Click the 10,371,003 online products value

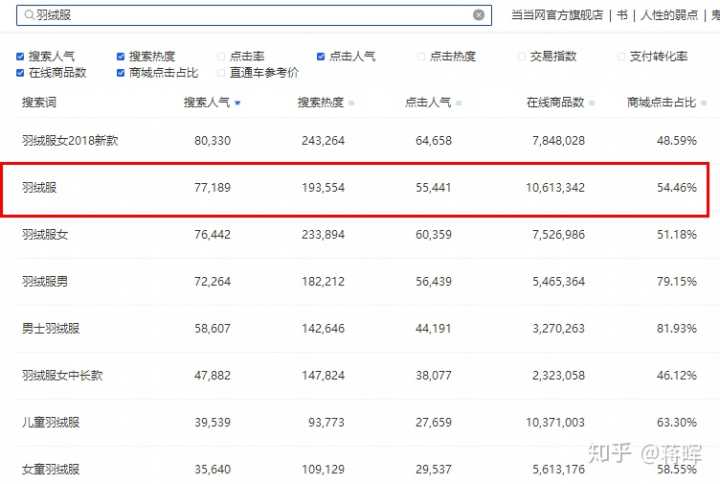[555, 422]
